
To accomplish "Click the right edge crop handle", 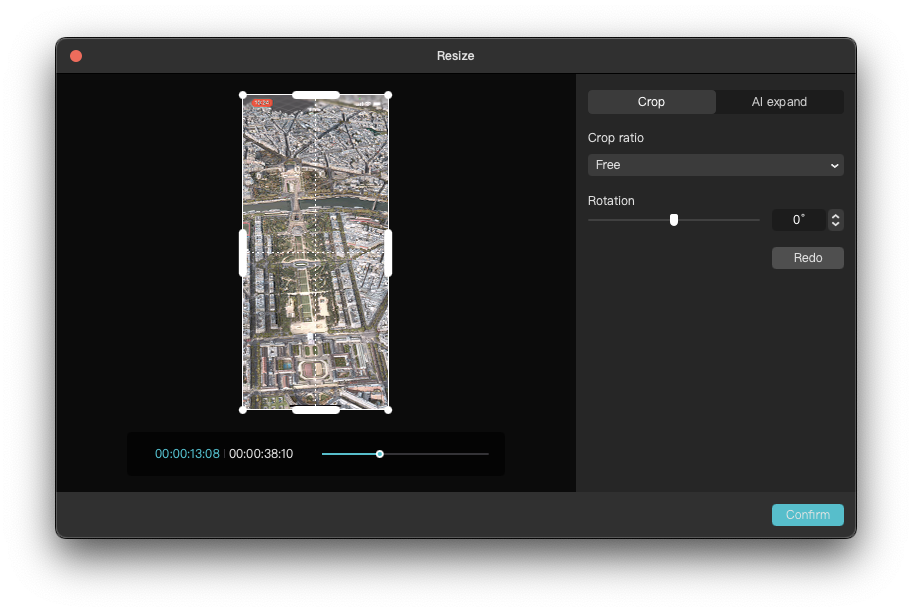I will tap(389, 253).
